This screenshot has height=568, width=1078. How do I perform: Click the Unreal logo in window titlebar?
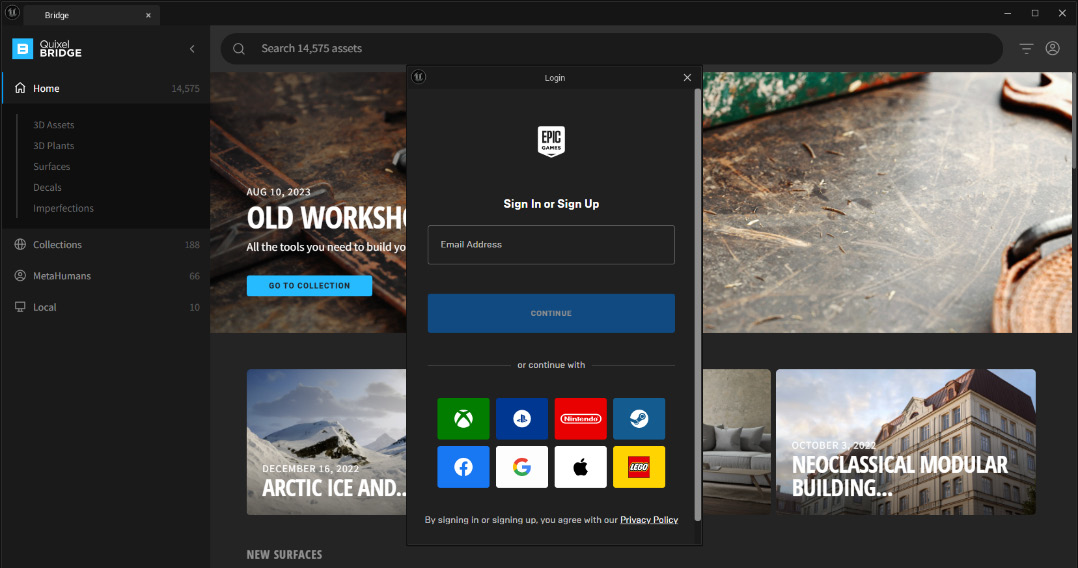(x=12, y=12)
